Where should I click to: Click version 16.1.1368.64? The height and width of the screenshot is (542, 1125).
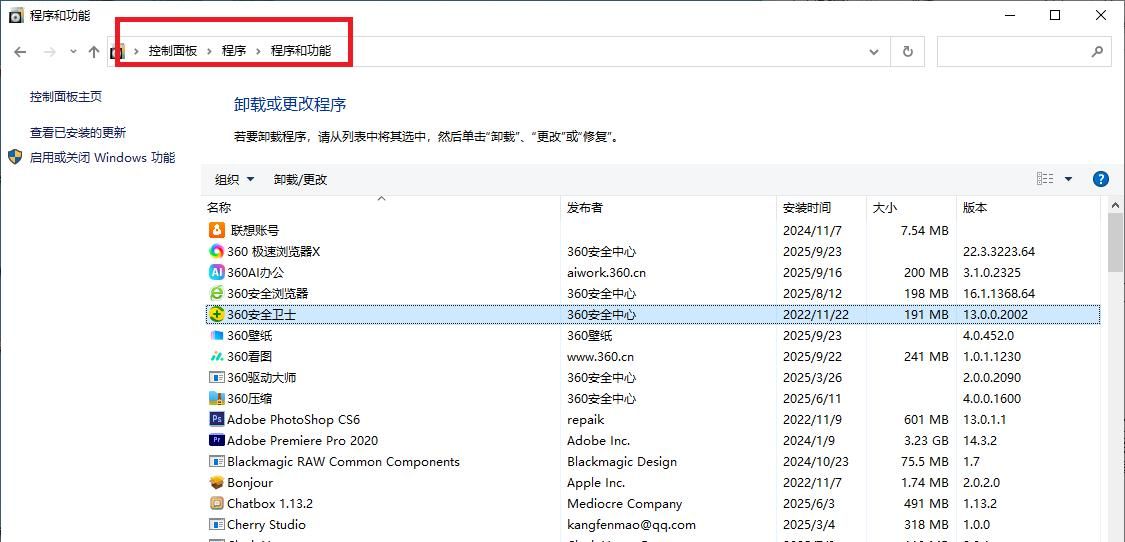(999, 294)
